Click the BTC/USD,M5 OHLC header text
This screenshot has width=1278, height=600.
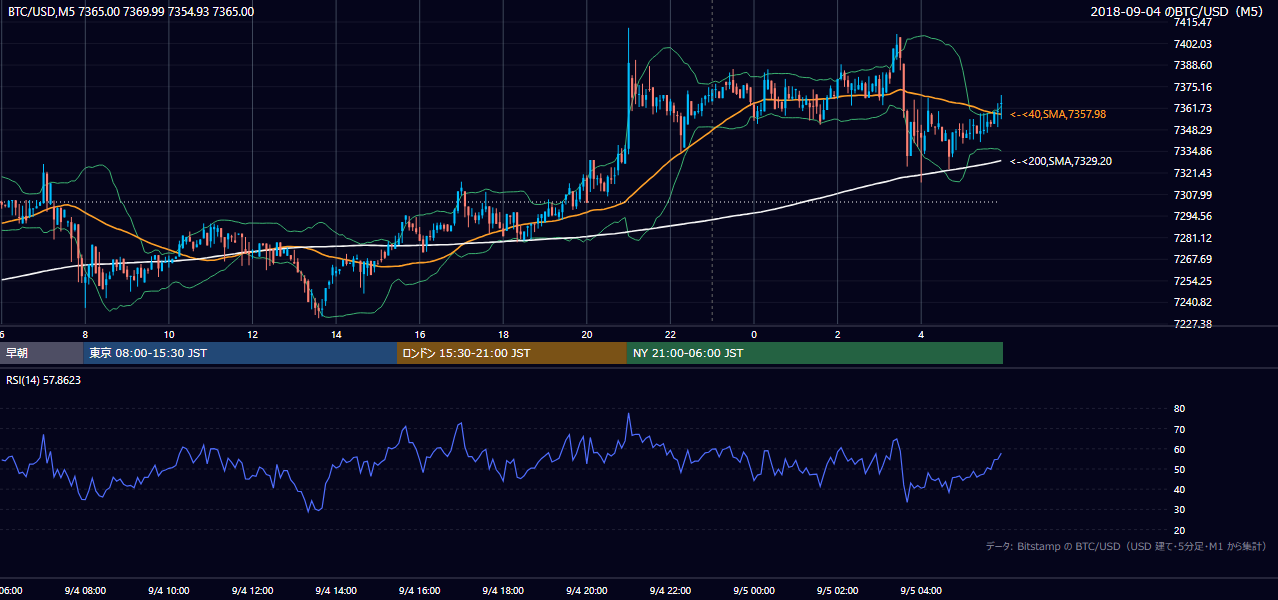click(x=131, y=11)
